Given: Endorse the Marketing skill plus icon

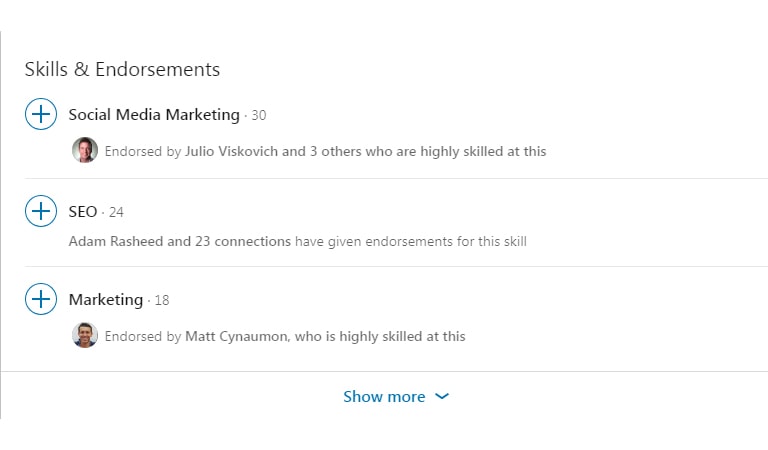Looking at the screenshot, I should 41,299.
